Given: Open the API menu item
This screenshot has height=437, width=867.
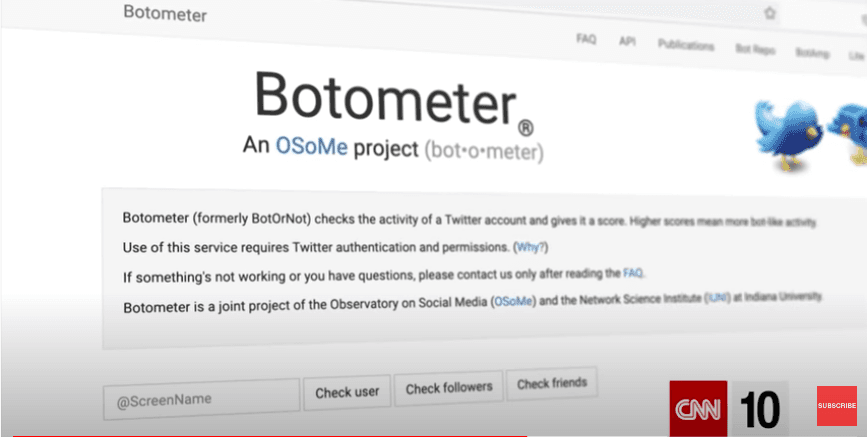Looking at the screenshot, I should pyautogui.click(x=627, y=41).
